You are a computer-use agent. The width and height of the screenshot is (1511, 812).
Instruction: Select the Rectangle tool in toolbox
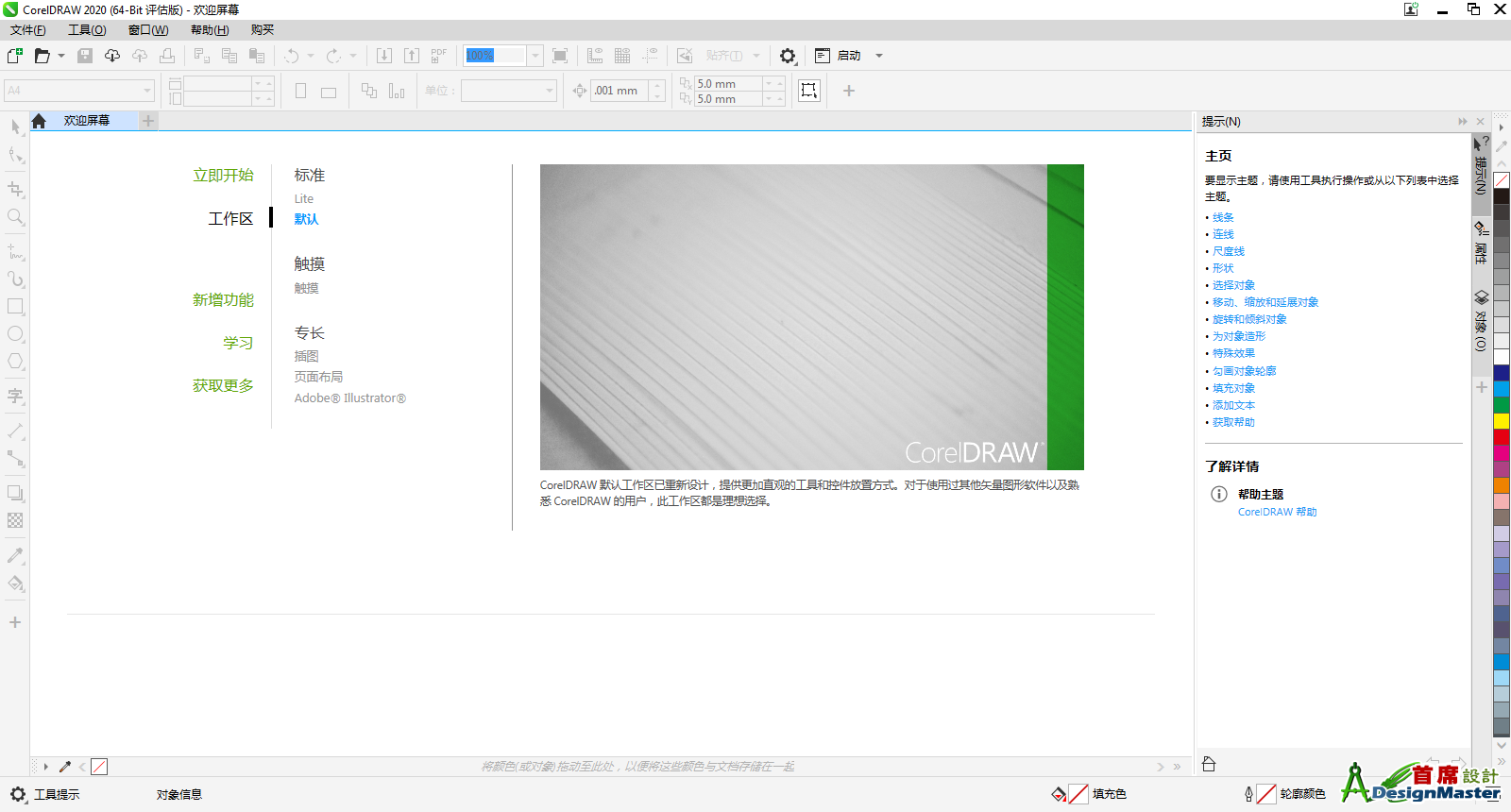coord(15,307)
